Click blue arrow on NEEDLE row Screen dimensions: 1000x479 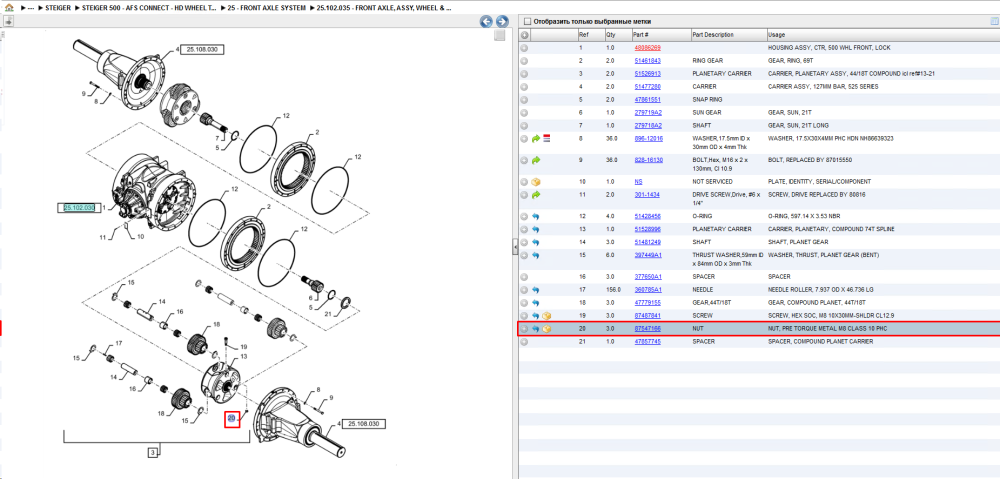coord(536,290)
